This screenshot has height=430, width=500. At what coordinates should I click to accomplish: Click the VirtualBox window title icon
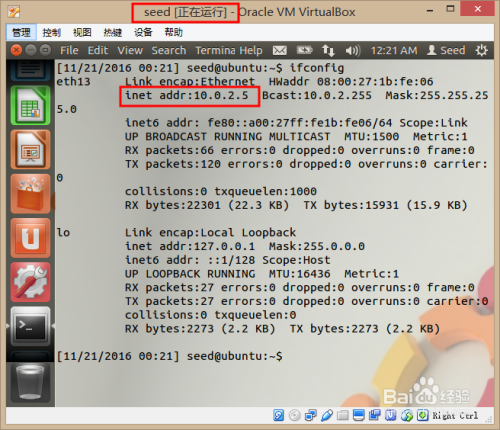(14, 12)
